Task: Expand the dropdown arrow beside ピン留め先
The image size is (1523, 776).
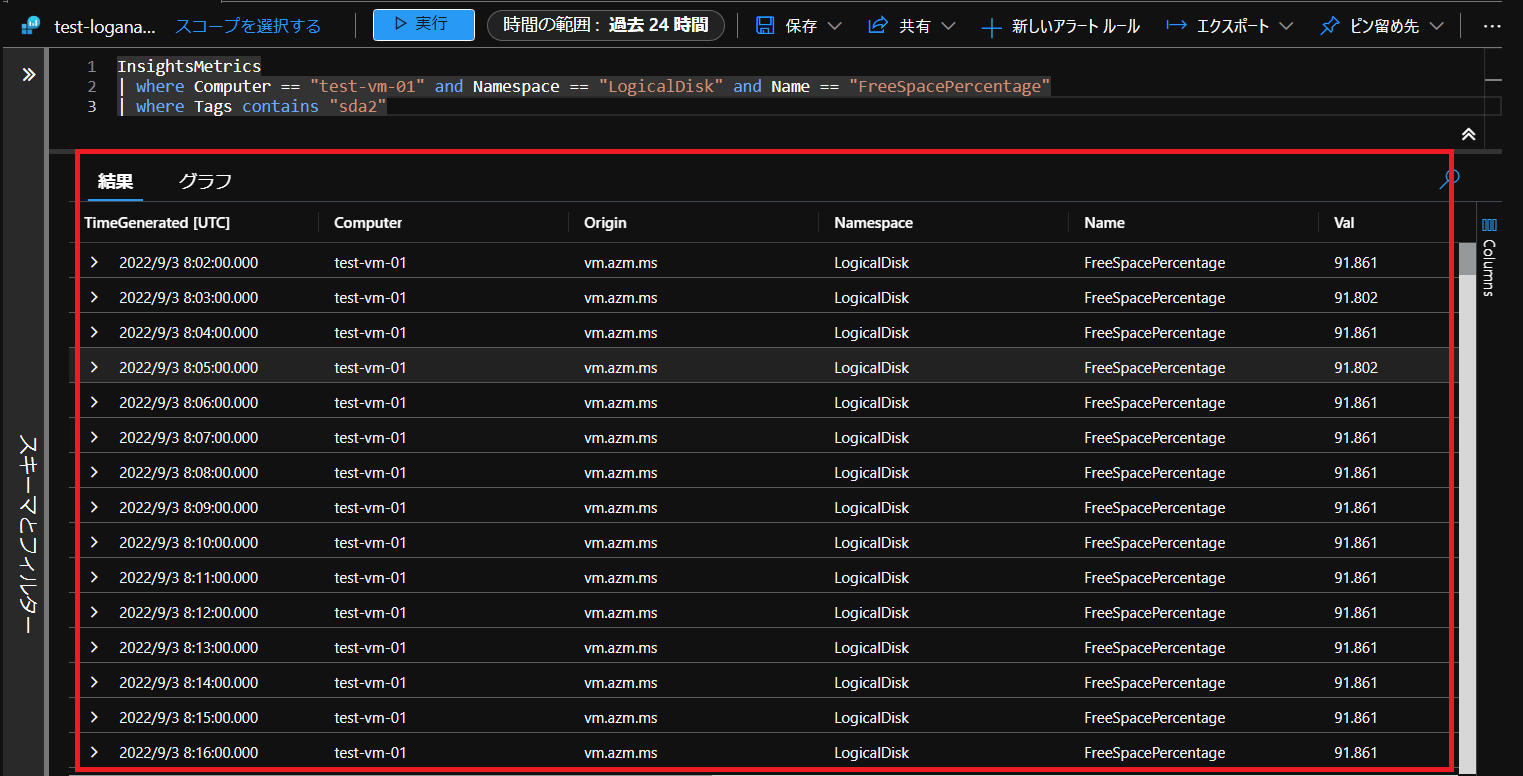Action: point(1436,25)
